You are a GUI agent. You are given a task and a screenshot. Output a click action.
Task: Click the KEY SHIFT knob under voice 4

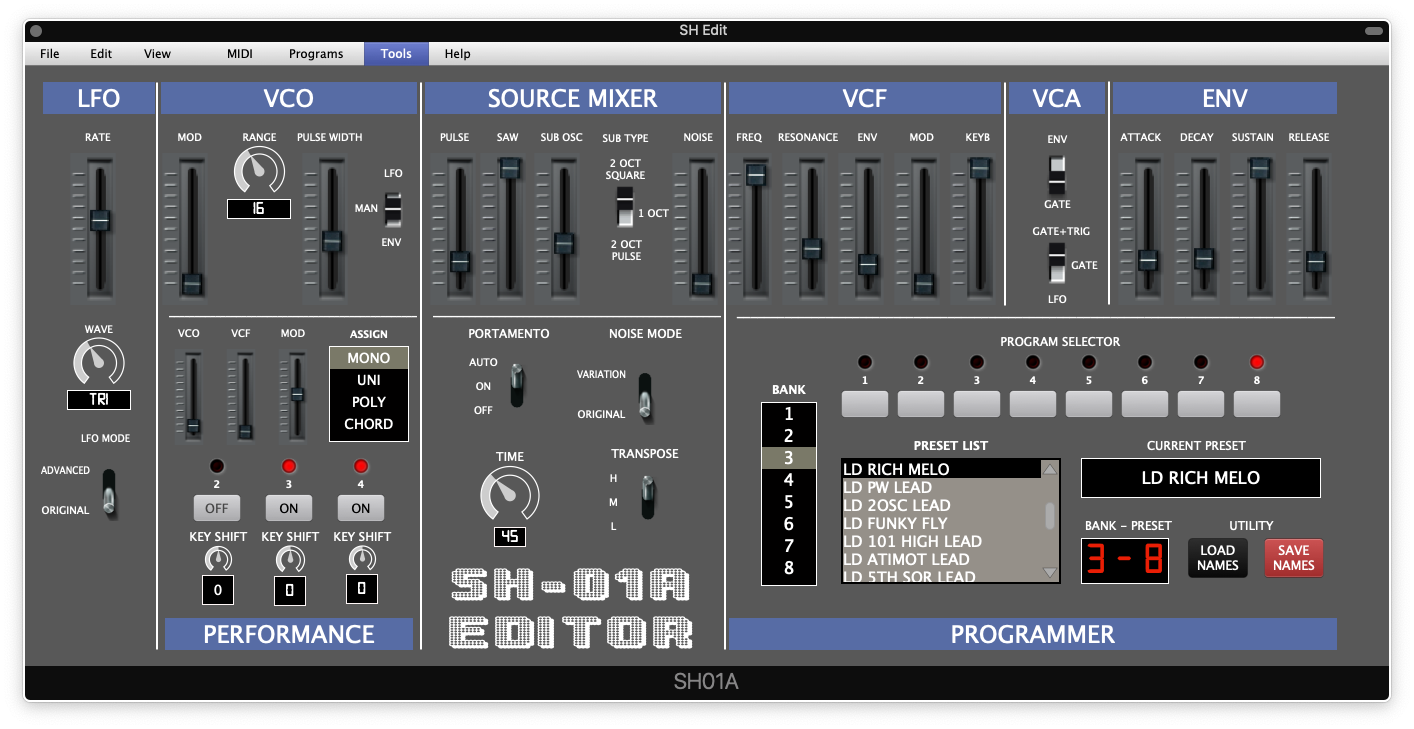[x=361, y=560]
